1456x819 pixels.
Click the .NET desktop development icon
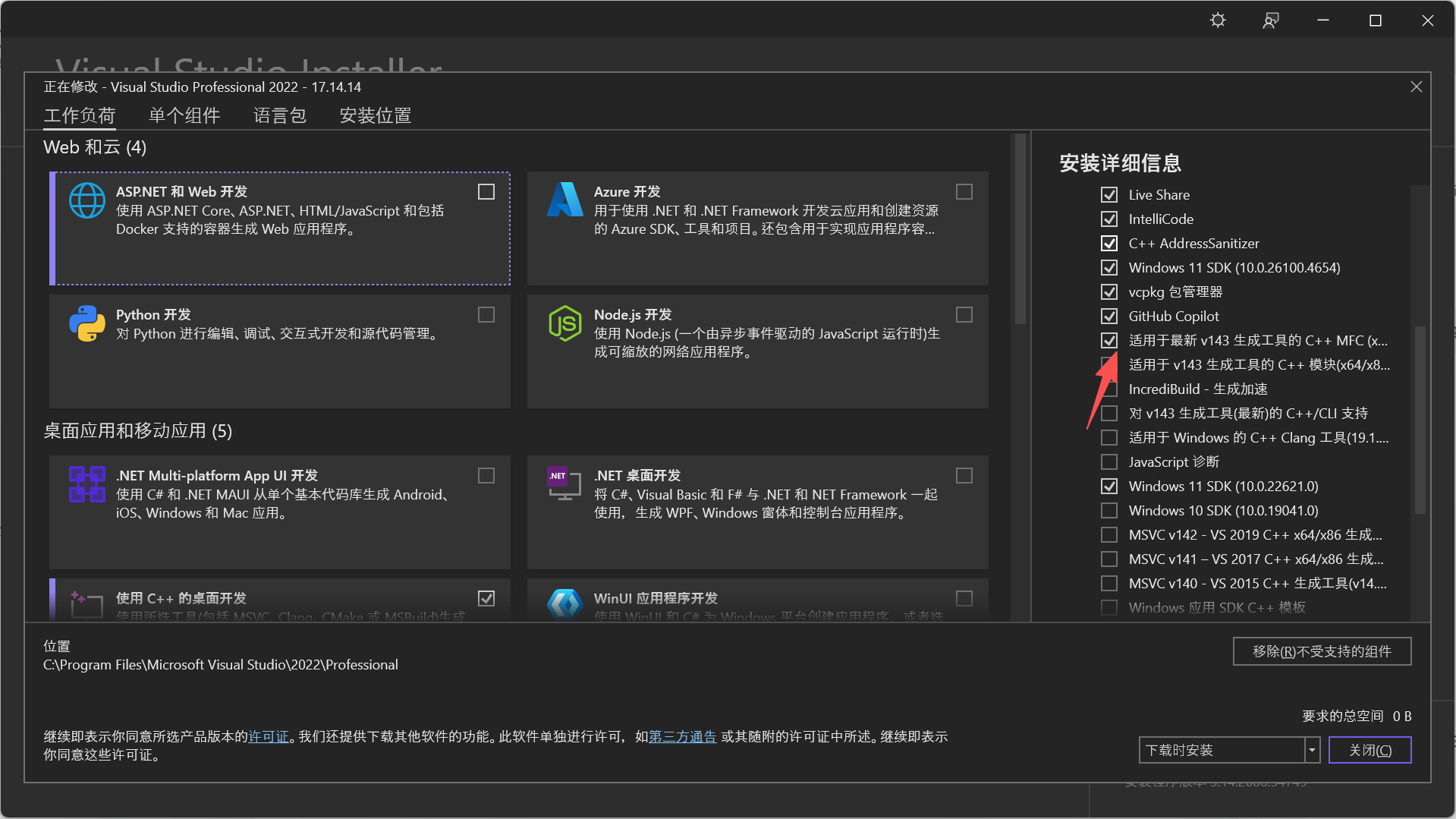click(x=565, y=484)
